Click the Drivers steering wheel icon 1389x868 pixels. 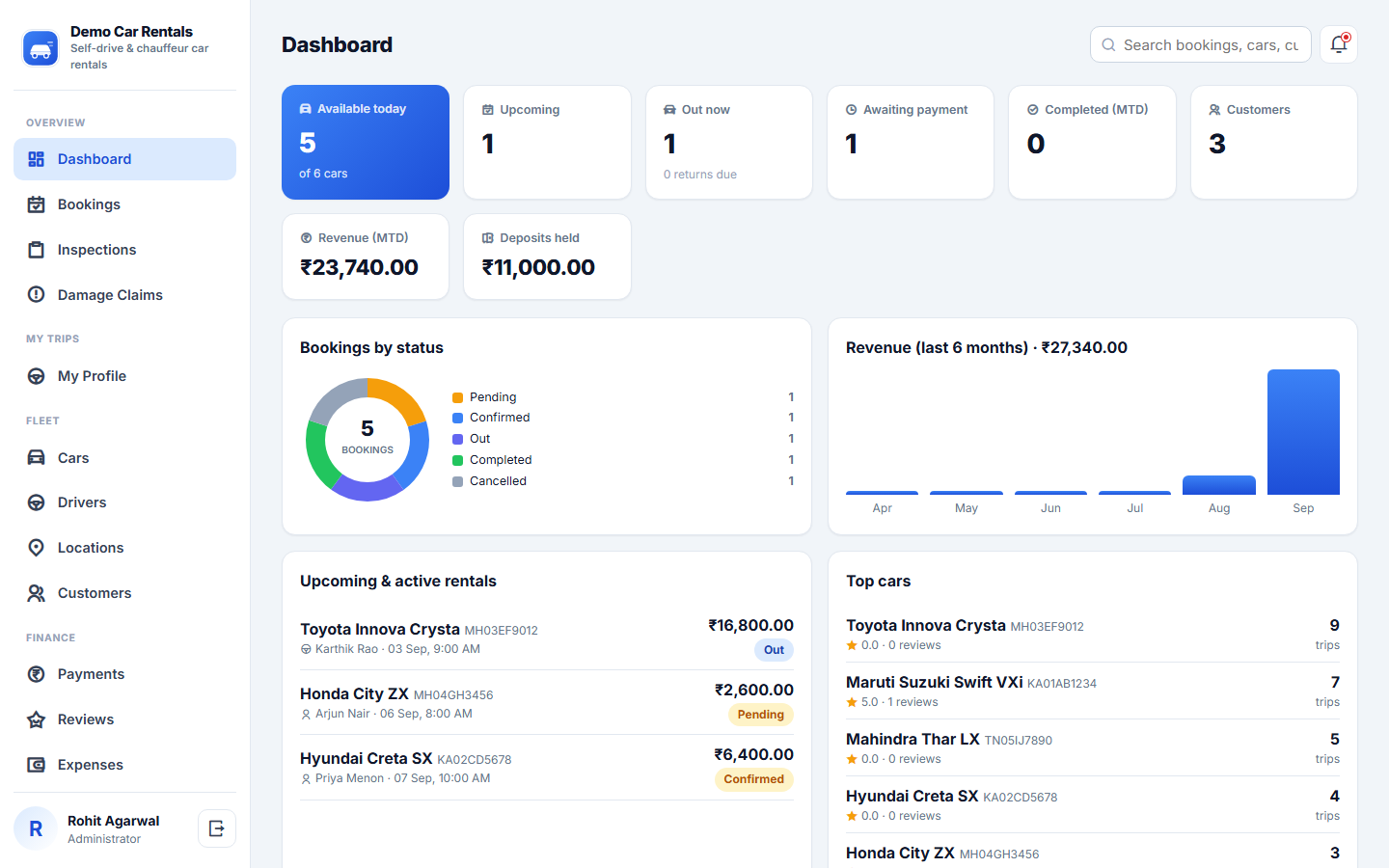tap(37, 502)
